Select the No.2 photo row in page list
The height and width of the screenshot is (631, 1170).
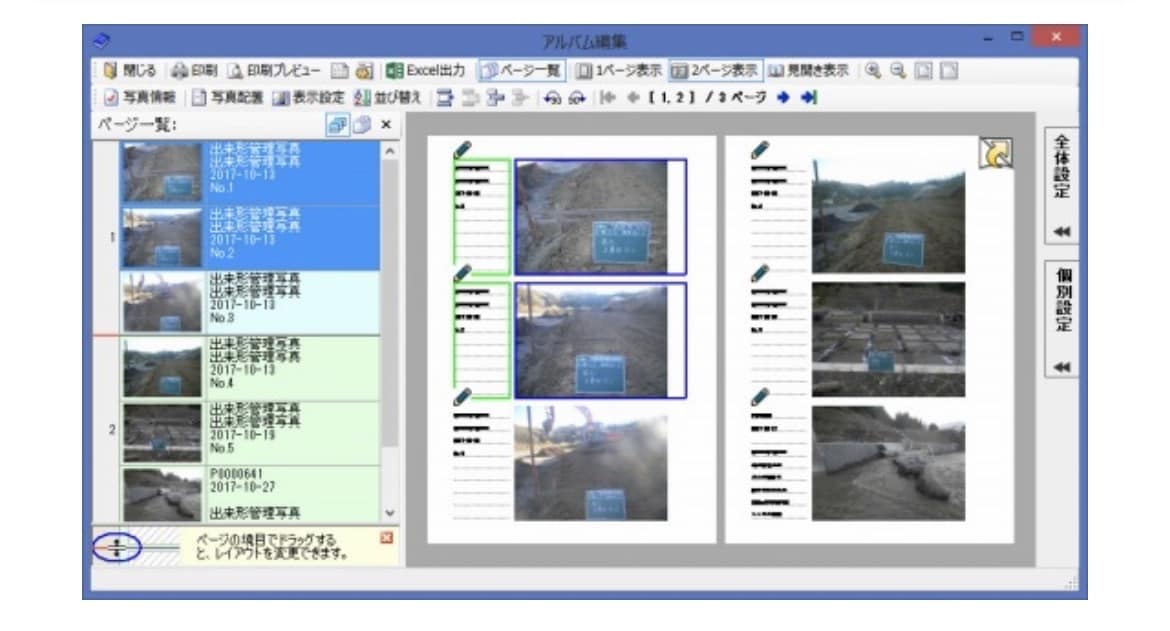(250, 238)
